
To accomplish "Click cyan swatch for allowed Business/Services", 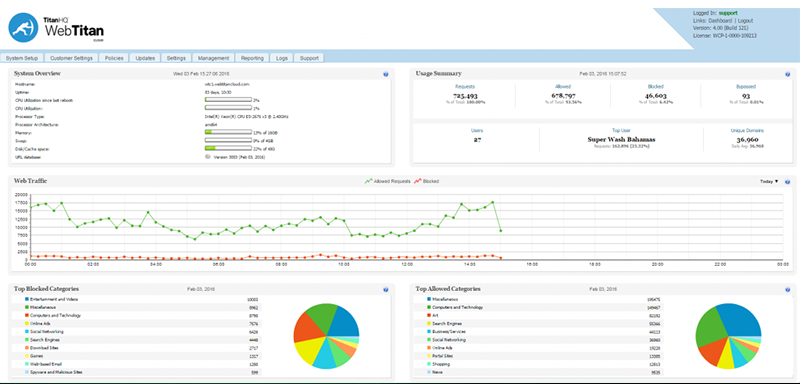I will click(x=429, y=331).
